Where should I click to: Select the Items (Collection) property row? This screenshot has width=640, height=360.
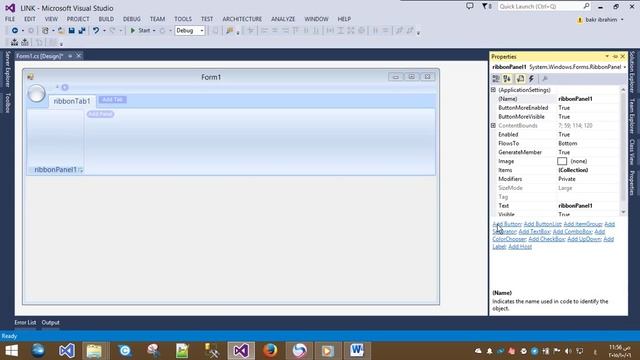pos(555,170)
